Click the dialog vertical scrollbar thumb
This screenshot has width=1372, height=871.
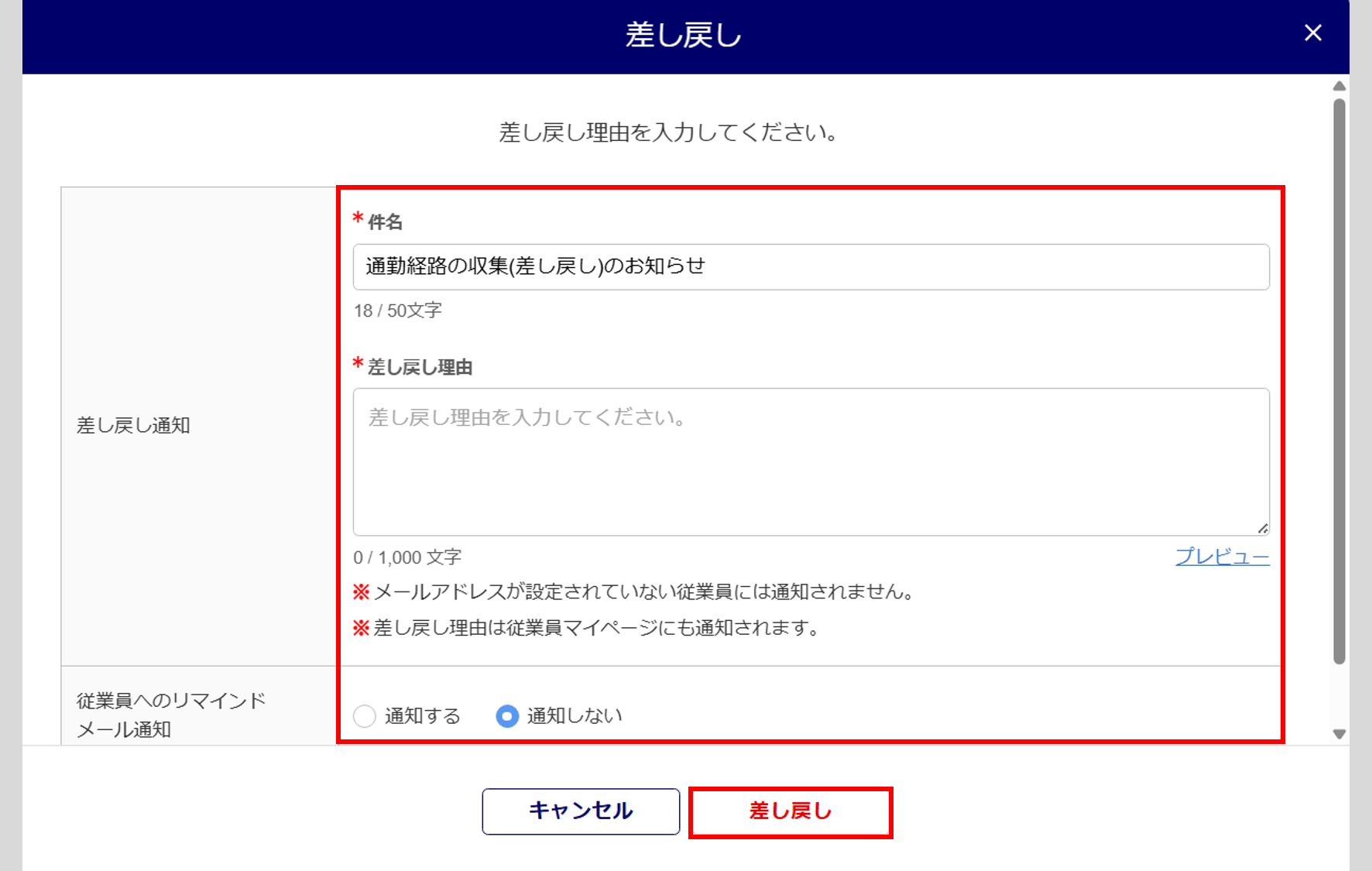click(1339, 381)
